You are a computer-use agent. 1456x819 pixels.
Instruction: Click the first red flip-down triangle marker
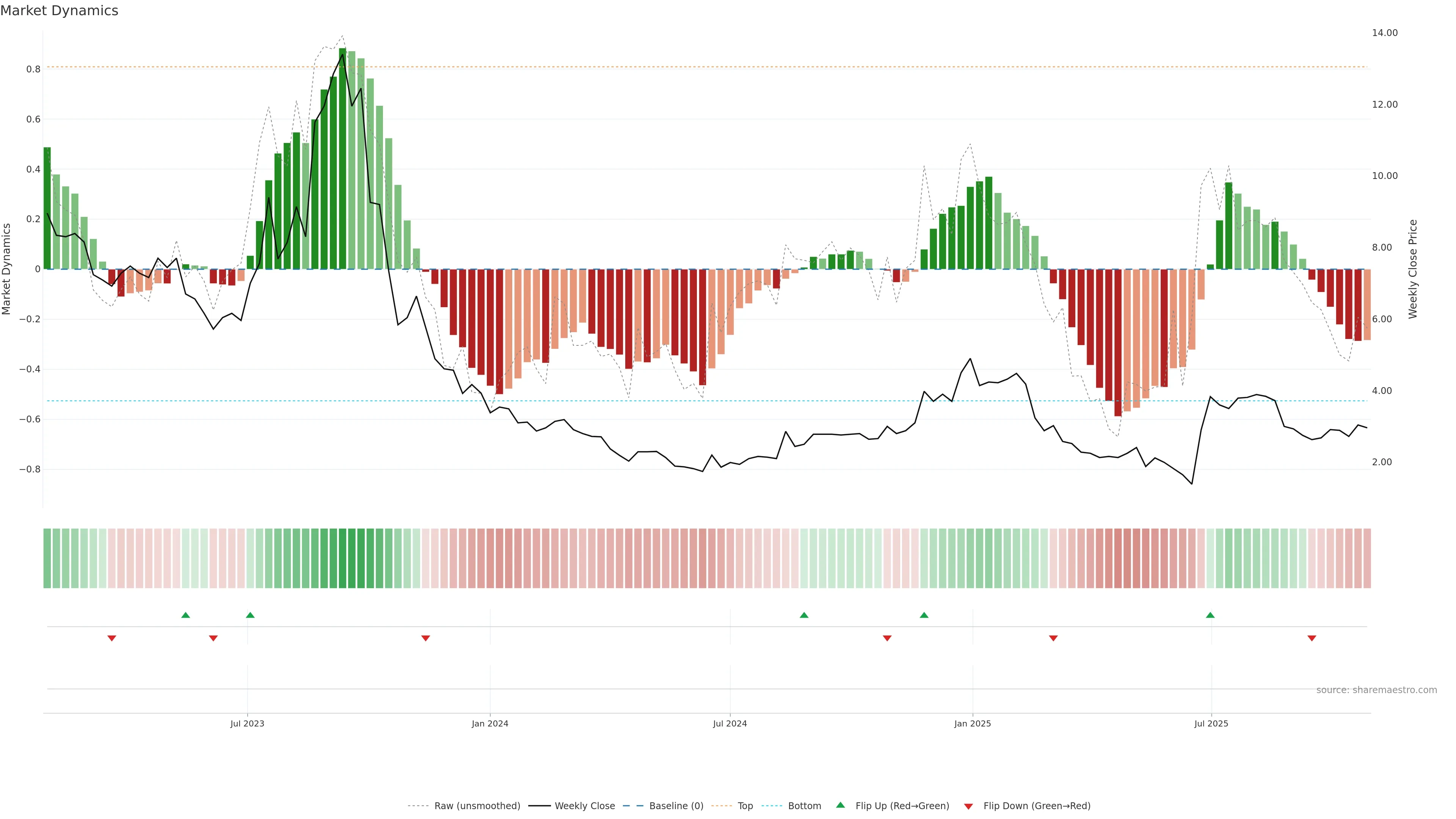112,638
